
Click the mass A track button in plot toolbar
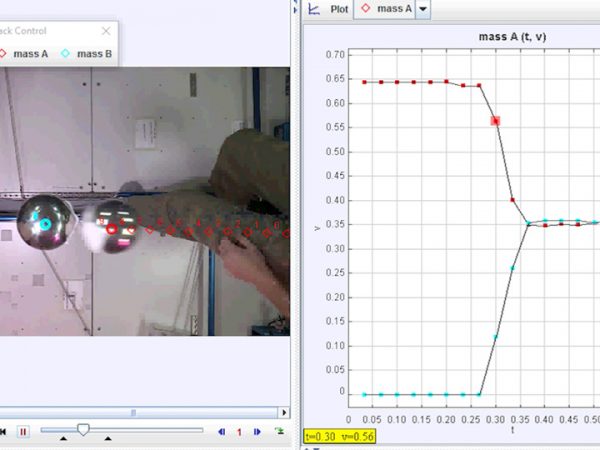[x=385, y=9]
